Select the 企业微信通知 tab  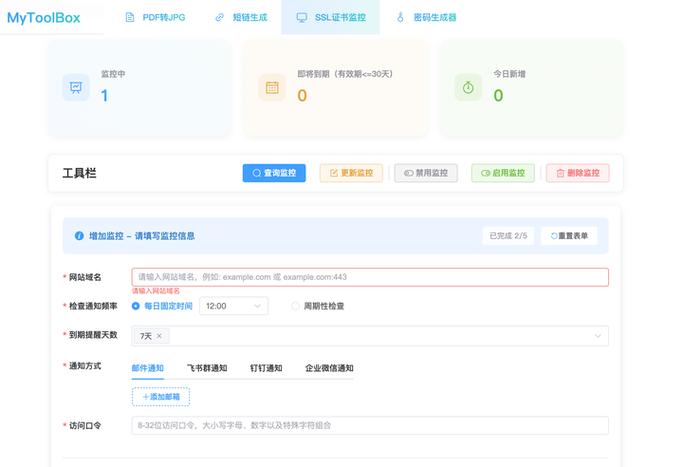click(x=329, y=368)
